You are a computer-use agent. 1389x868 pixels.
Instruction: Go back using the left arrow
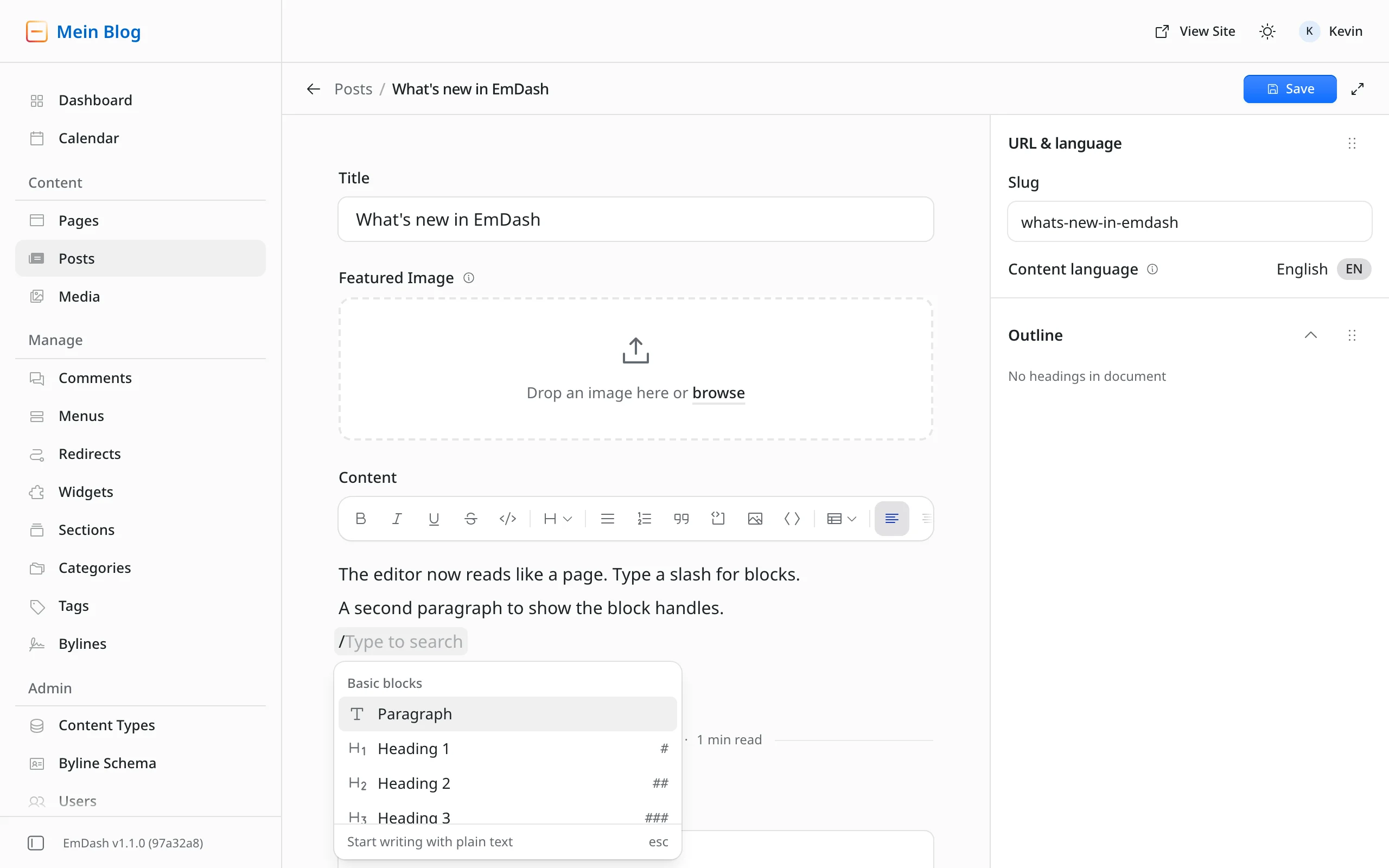(x=314, y=89)
